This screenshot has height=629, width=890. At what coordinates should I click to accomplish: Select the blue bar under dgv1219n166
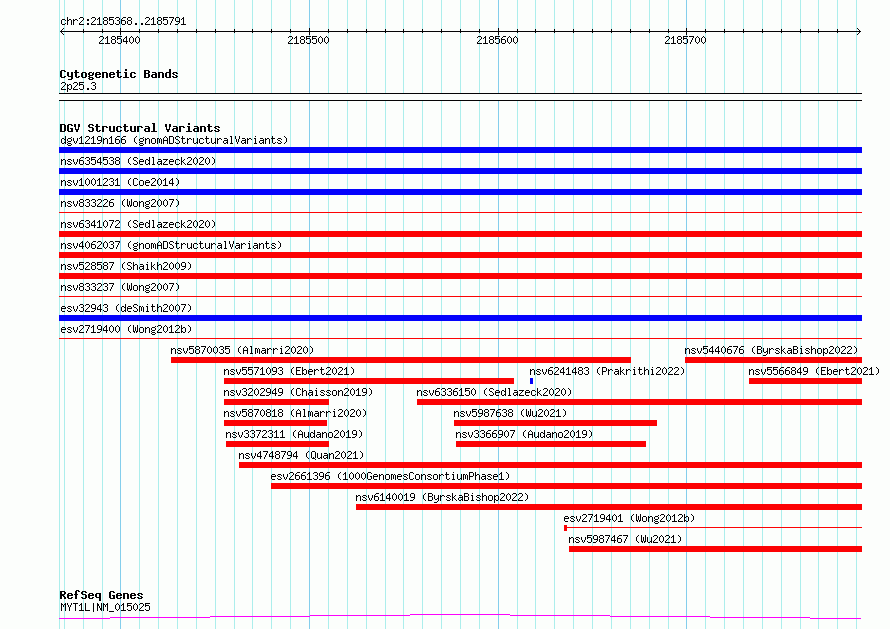460,150
